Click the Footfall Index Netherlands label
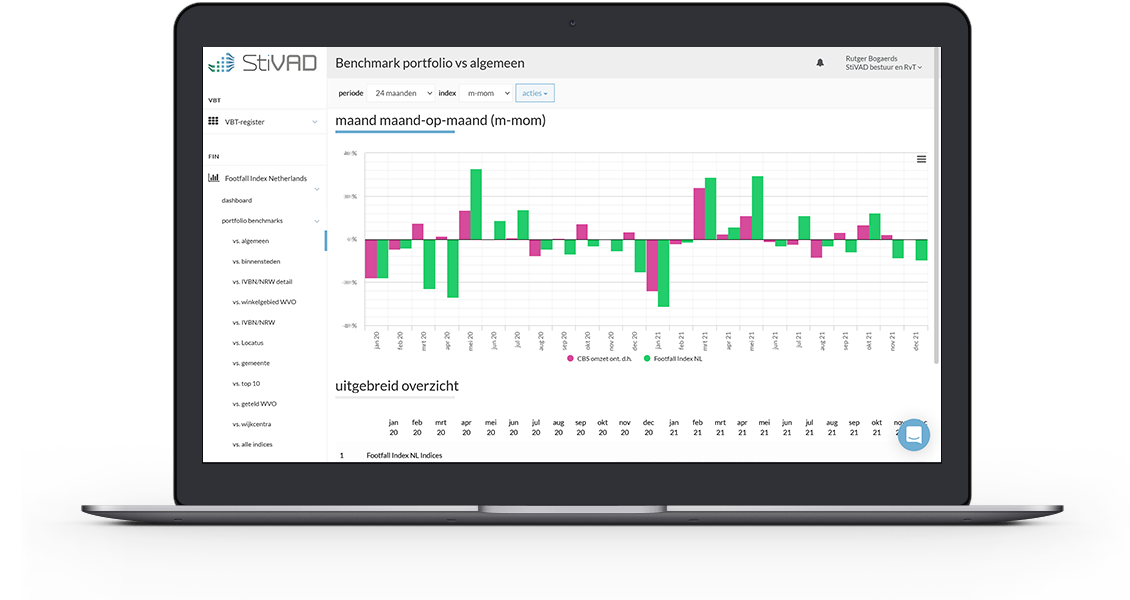The width and height of the screenshot is (1130, 600). point(266,178)
